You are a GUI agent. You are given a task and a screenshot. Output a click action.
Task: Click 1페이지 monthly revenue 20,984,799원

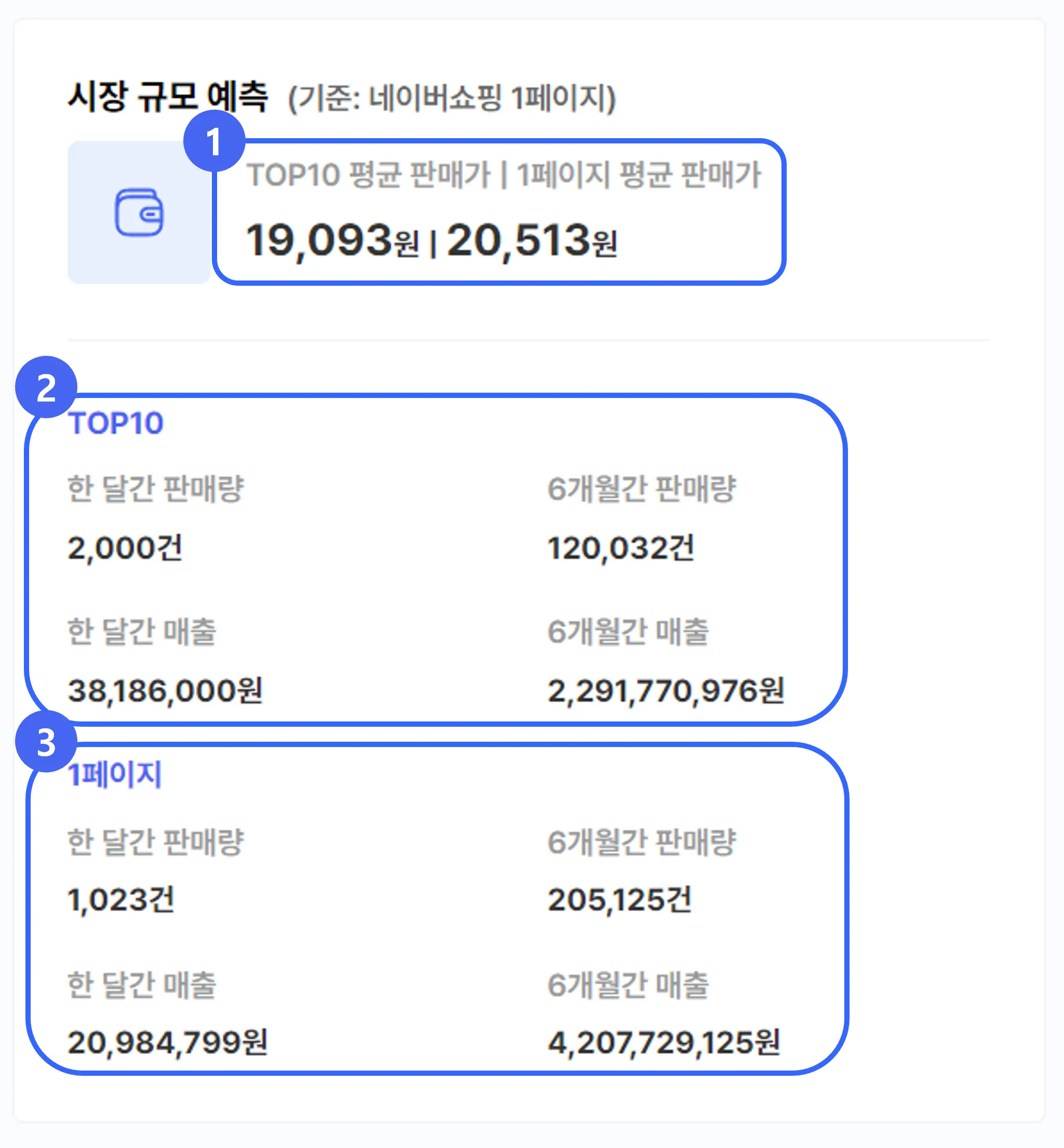point(167,1042)
